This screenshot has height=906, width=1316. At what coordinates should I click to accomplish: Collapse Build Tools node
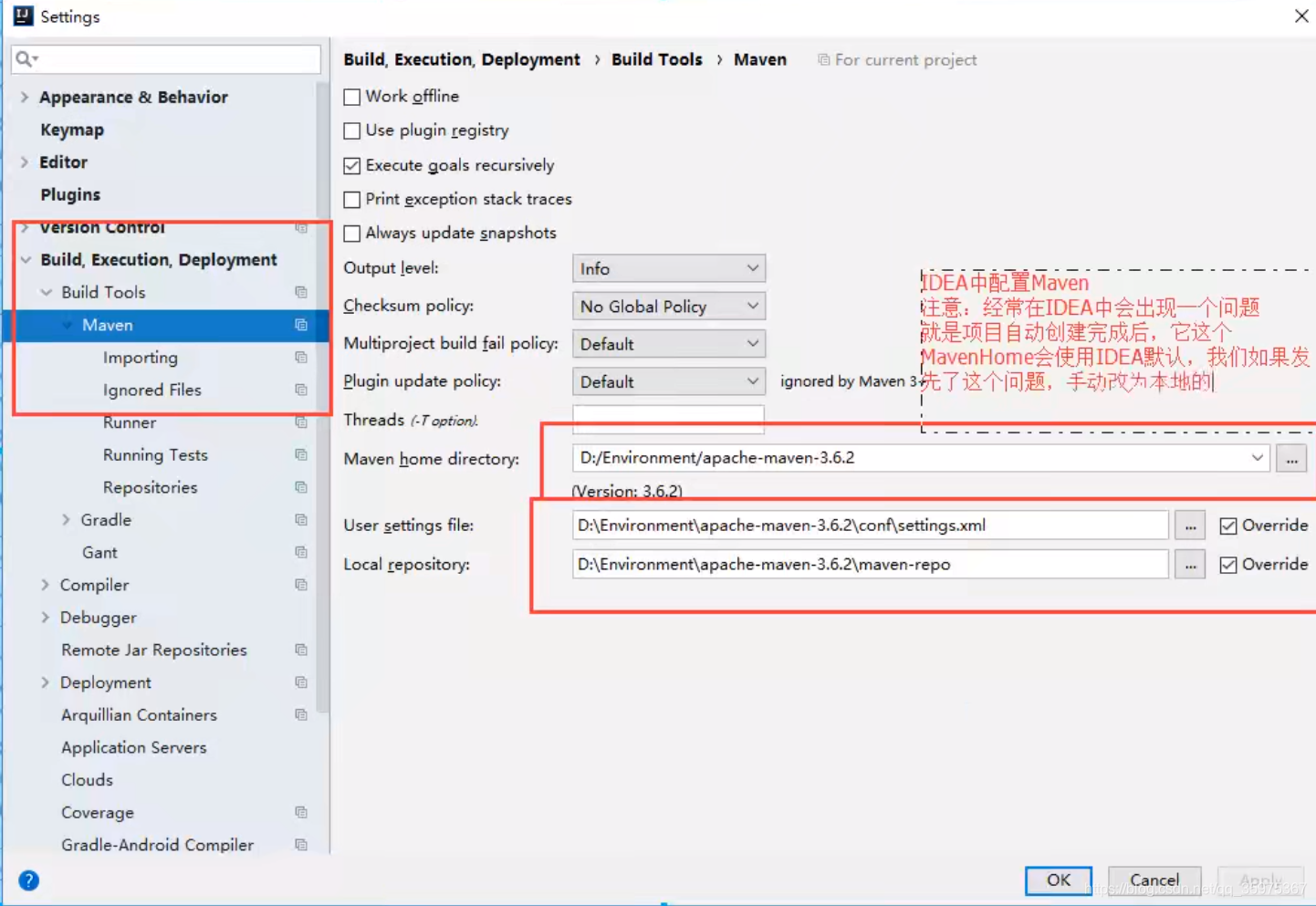46,292
